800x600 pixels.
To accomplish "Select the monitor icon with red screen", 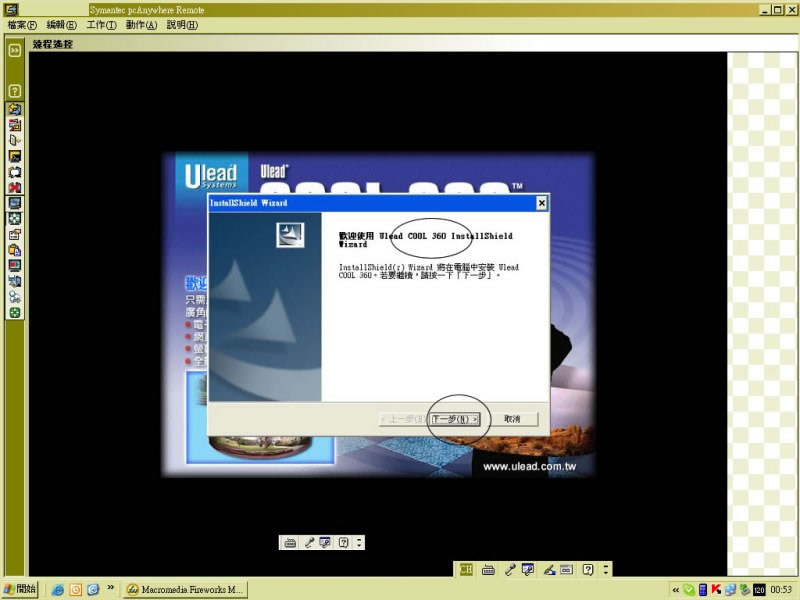I will (15, 266).
